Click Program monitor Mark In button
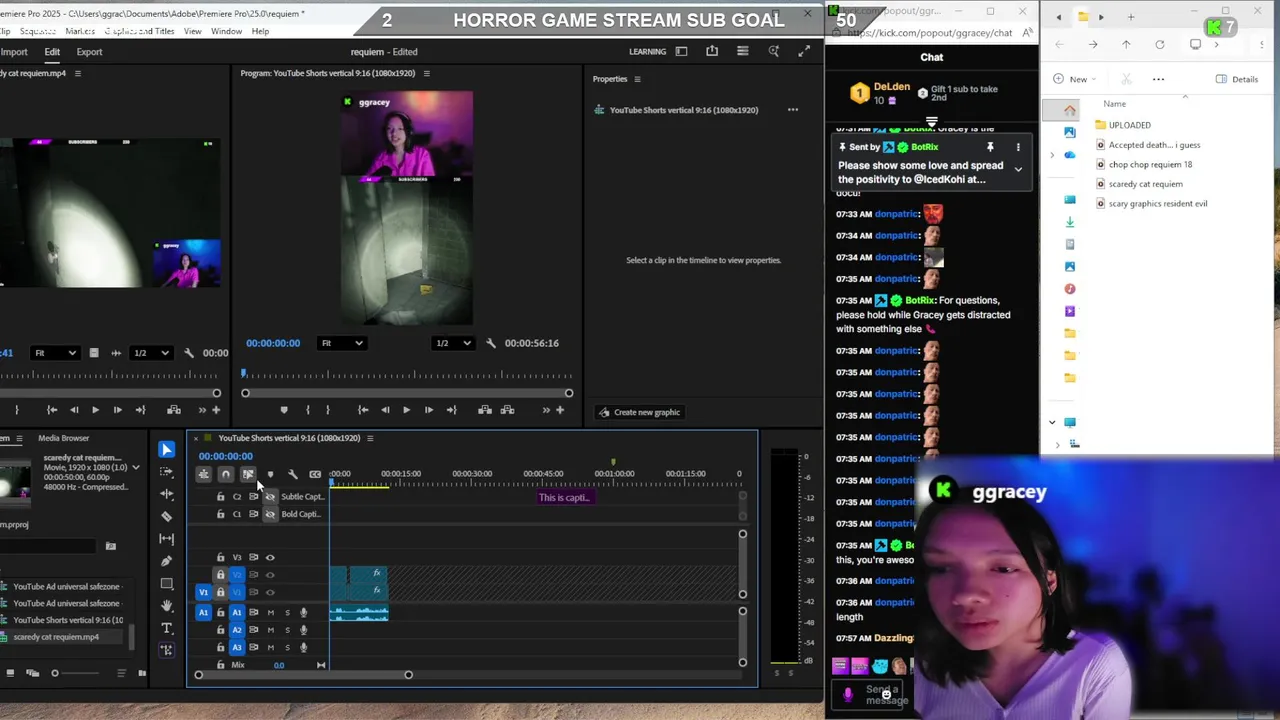 pyautogui.click(x=307, y=410)
